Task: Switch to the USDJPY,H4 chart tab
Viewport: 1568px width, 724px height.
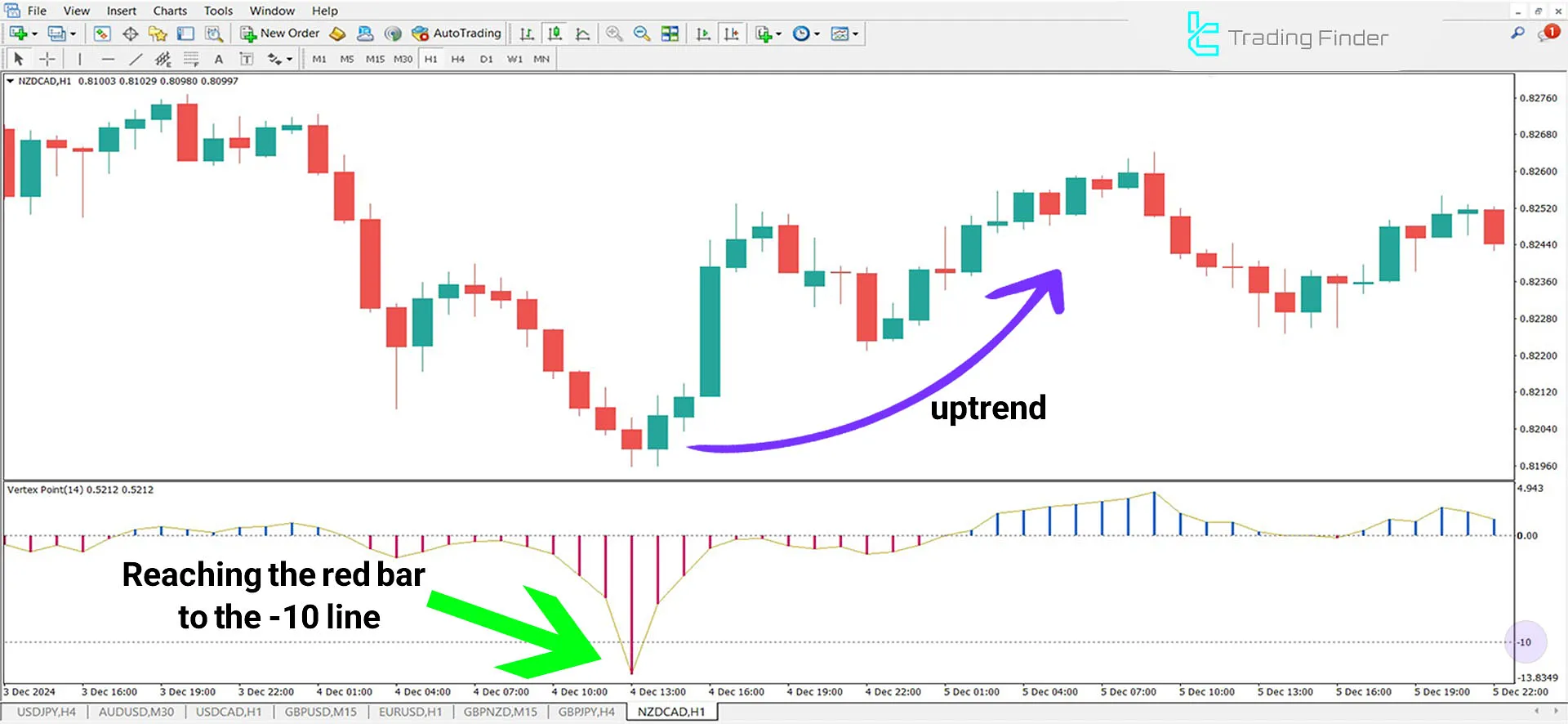Action: click(47, 712)
